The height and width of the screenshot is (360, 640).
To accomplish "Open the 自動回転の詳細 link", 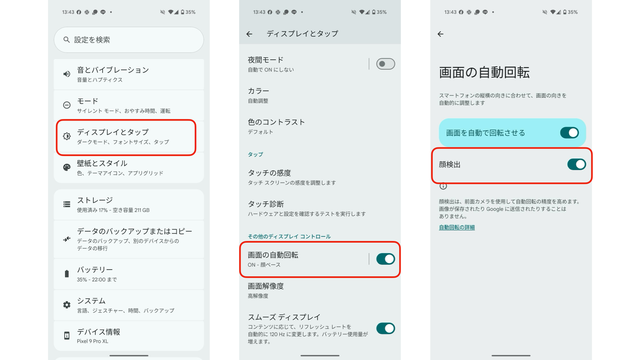I will pyautogui.click(x=457, y=227).
